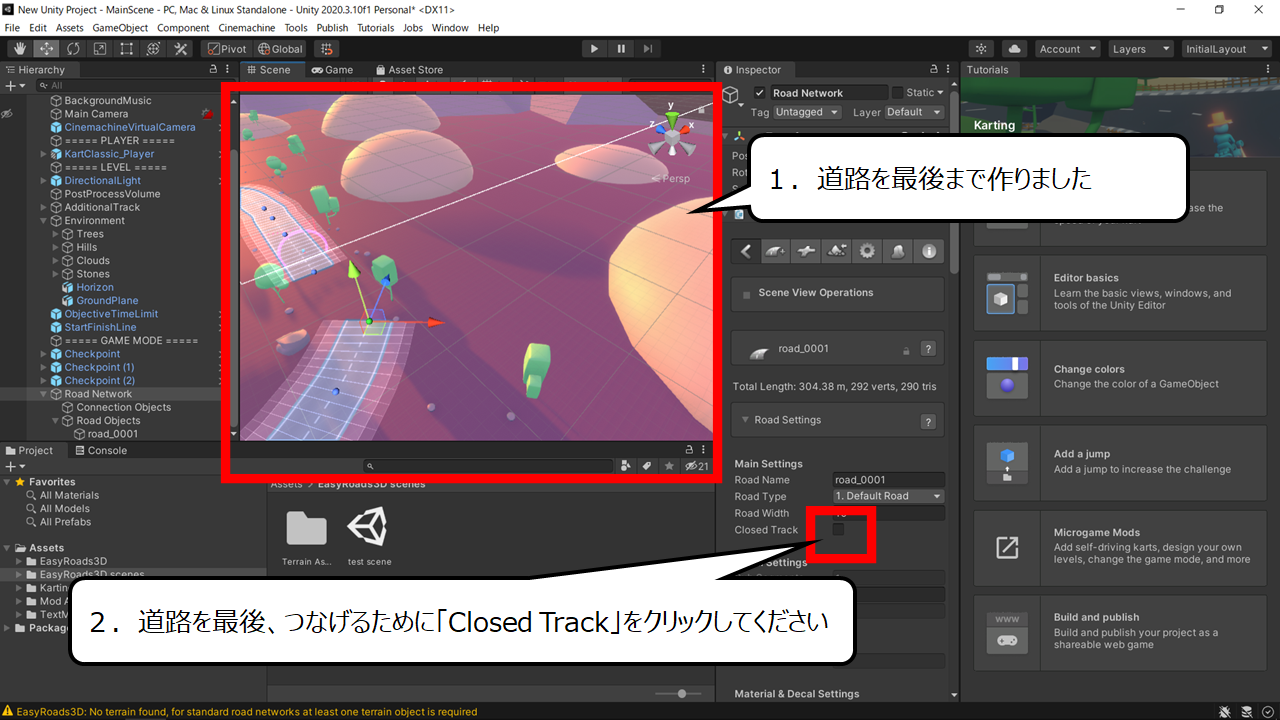Click Road Settings help question button
This screenshot has width=1280, height=720.
(928, 421)
